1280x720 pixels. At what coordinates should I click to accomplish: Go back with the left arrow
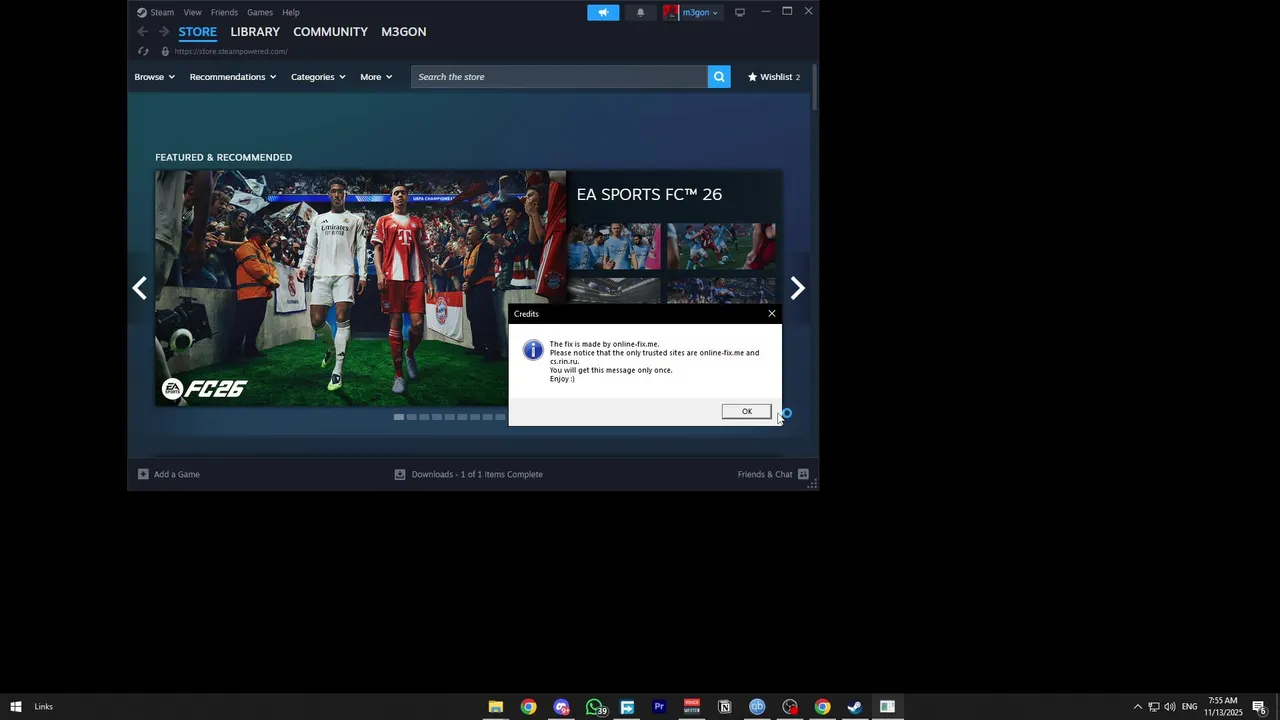click(142, 32)
